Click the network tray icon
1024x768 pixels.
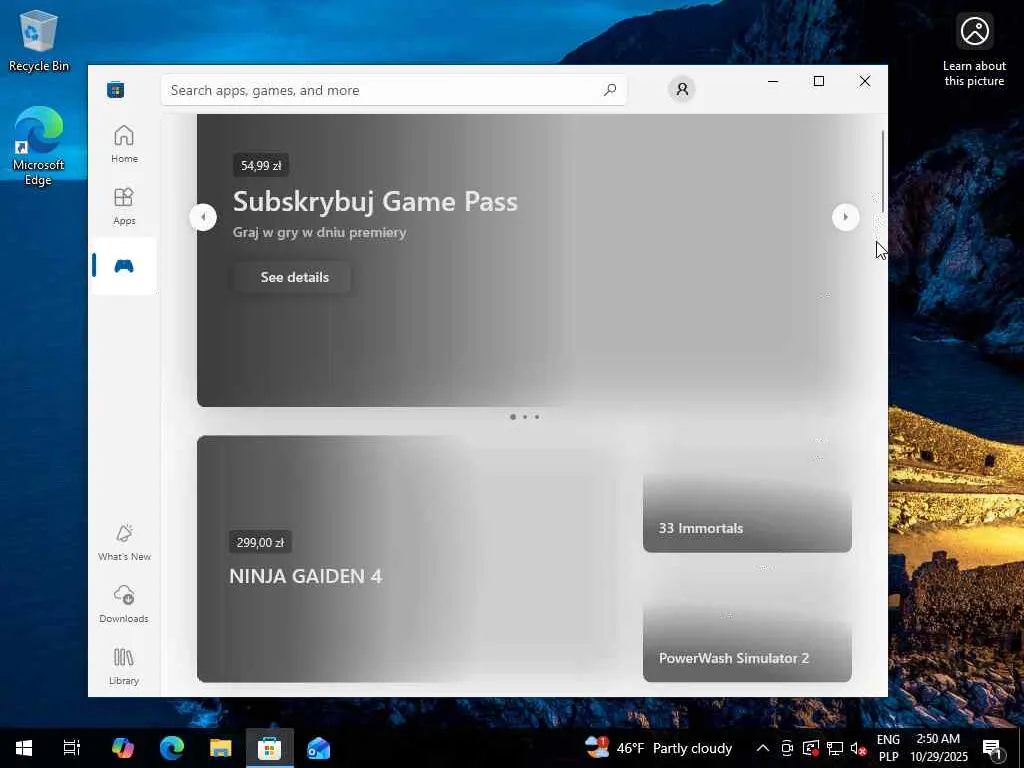pos(835,748)
